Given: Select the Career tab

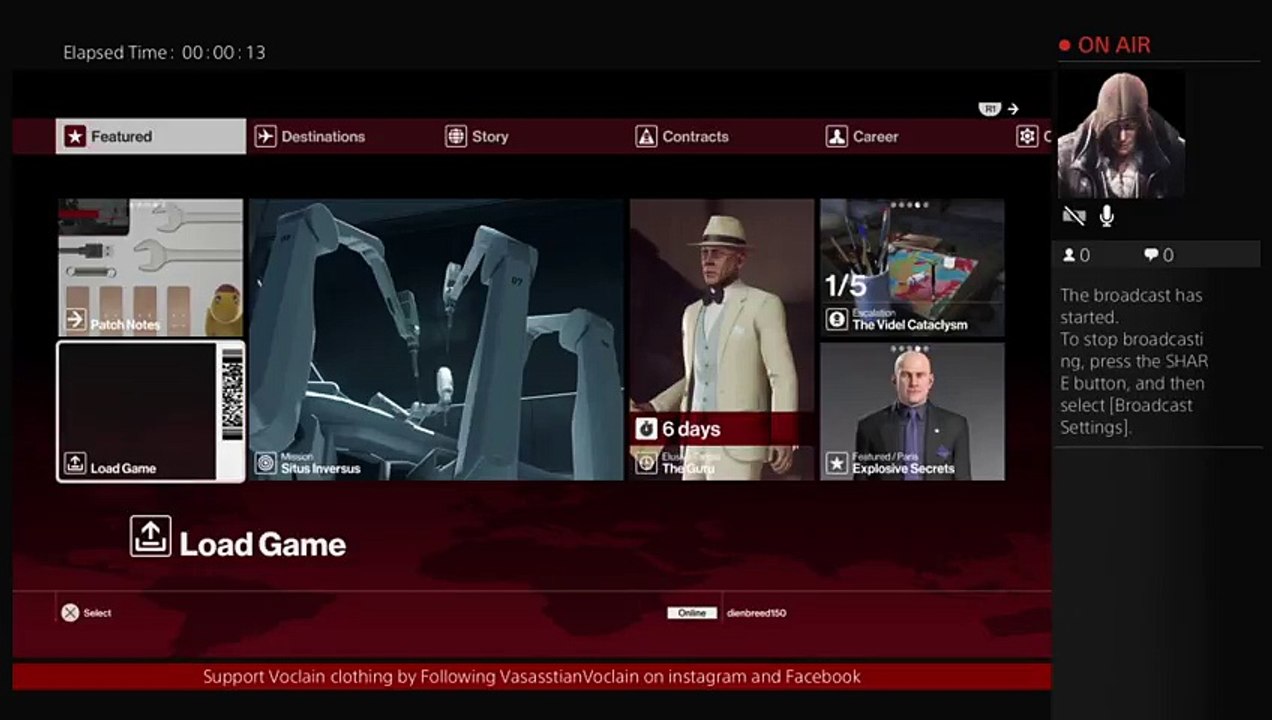Looking at the screenshot, I should point(862,136).
